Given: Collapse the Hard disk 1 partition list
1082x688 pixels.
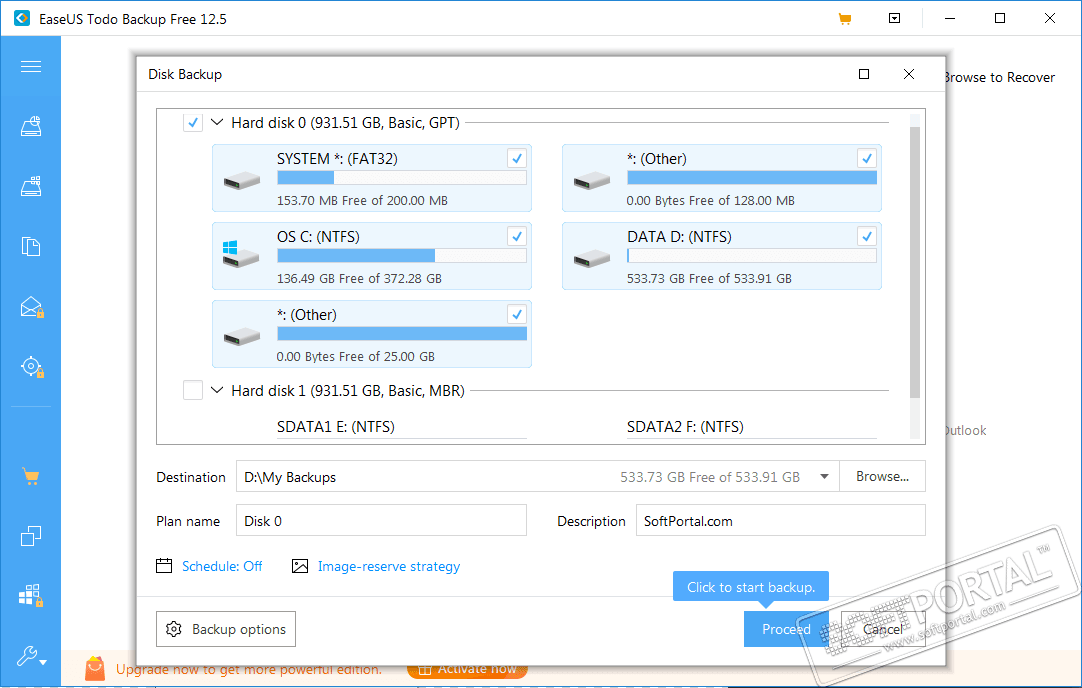Looking at the screenshot, I should [217, 391].
